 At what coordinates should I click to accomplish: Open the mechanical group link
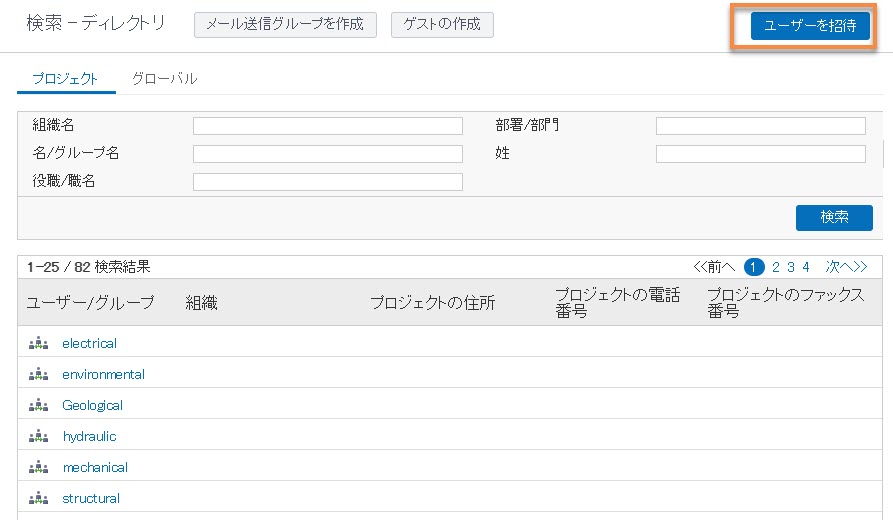tap(95, 467)
